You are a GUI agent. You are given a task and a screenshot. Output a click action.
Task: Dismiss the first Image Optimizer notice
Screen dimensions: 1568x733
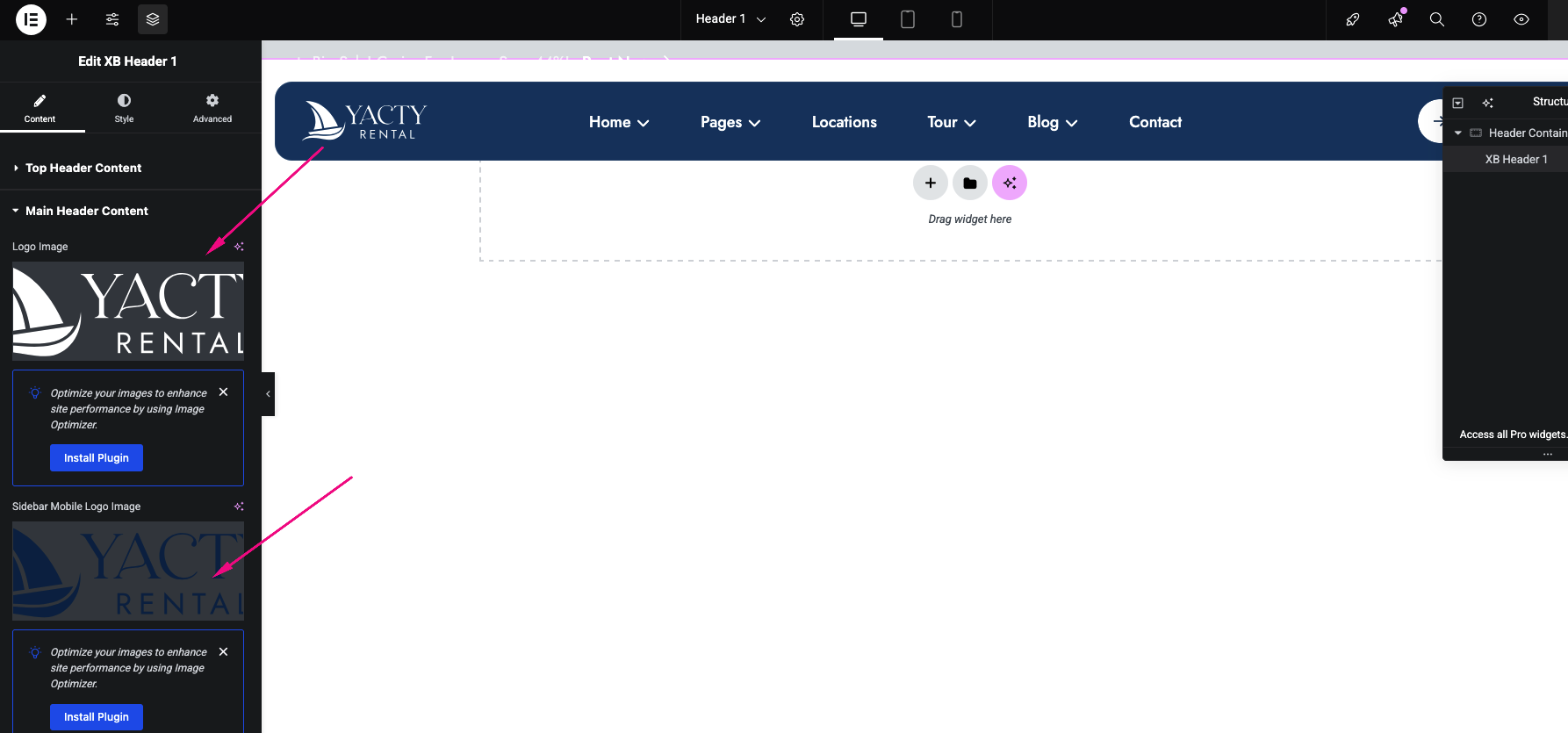pyautogui.click(x=224, y=392)
